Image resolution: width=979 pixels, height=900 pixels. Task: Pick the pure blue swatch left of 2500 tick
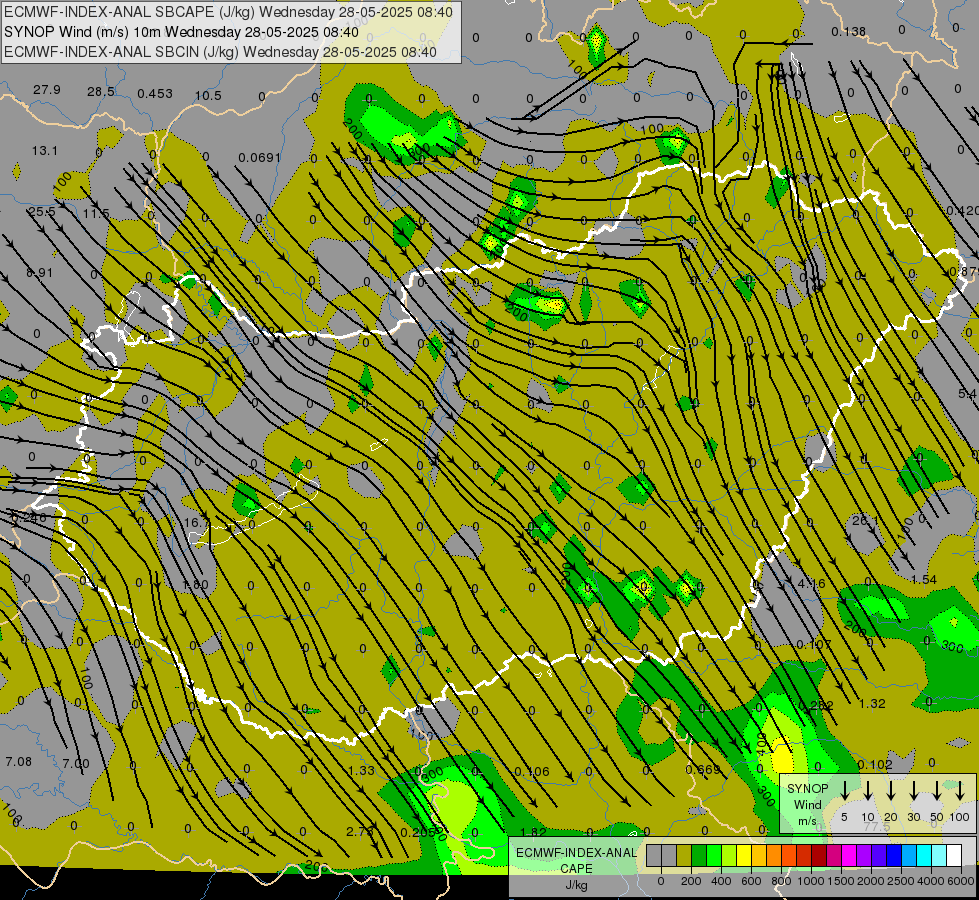coord(894,856)
